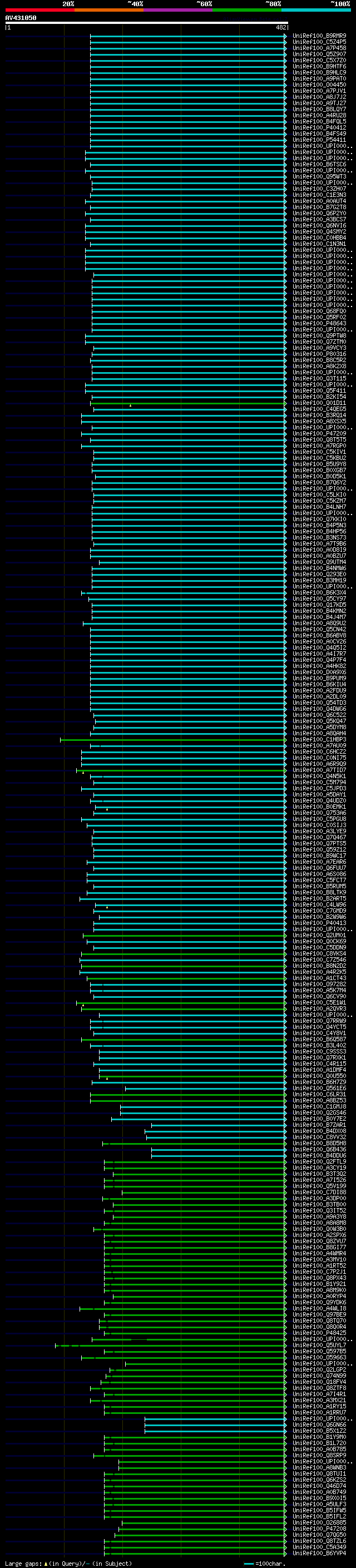Select the UniRef100_C6HCZ2 label
The height and width of the screenshot is (1568, 356).
click(319, 751)
